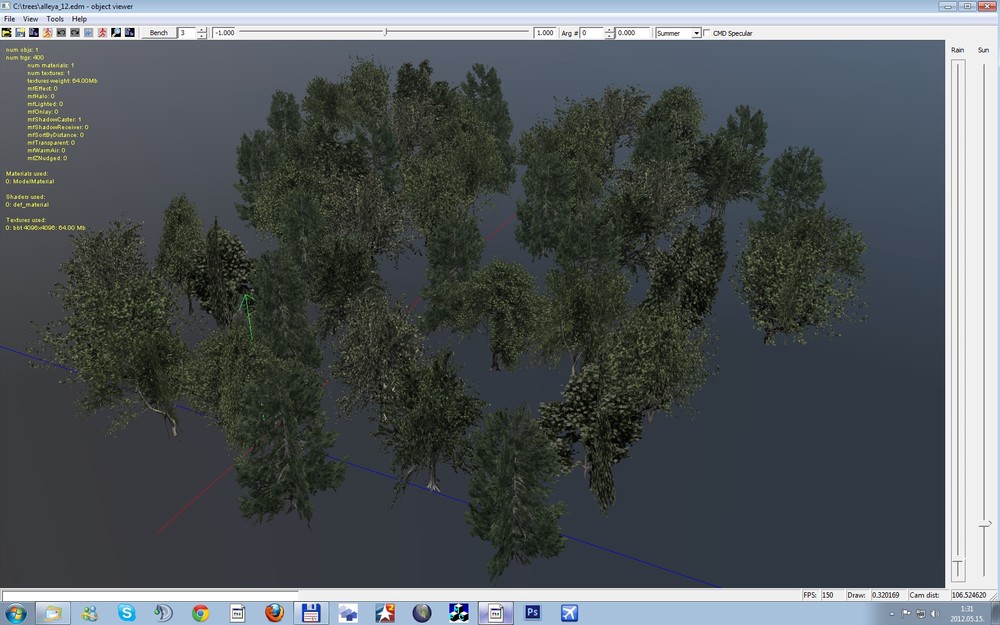Click the red figure toolbar icon

click(x=102, y=33)
